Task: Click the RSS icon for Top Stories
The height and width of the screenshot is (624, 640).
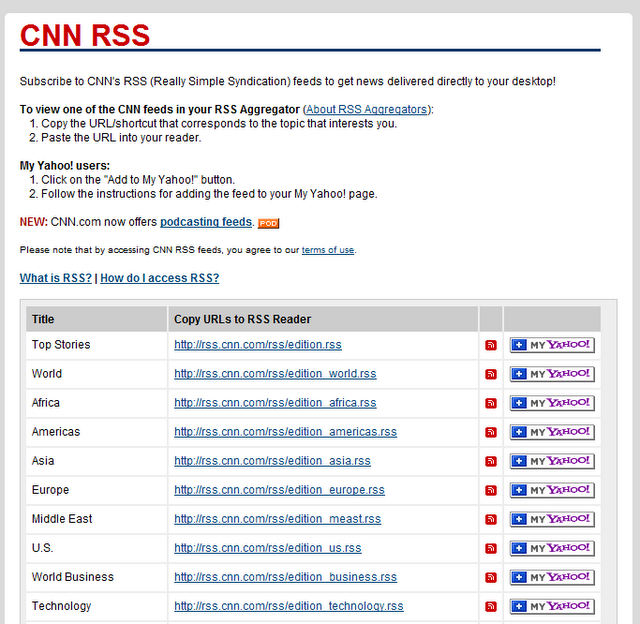Action: (x=491, y=345)
